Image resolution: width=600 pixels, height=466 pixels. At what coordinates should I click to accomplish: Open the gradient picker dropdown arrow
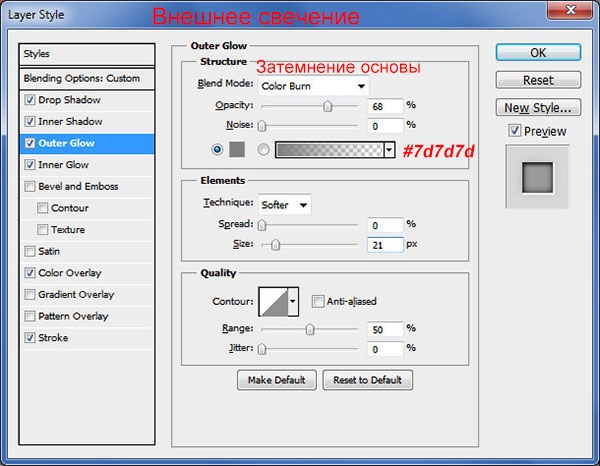tap(389, 150)
